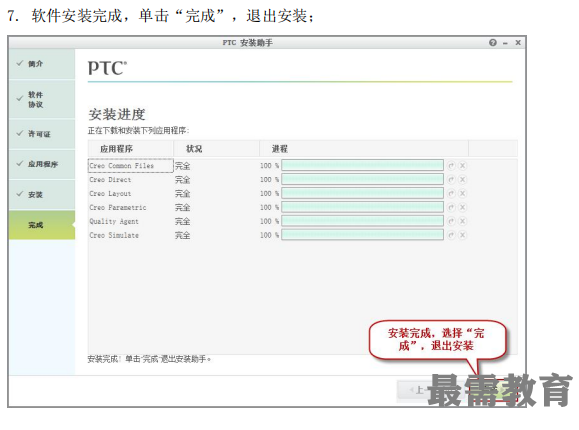Select the Creo Direct row name
This screenshot has height=430, width=579.
110,180
